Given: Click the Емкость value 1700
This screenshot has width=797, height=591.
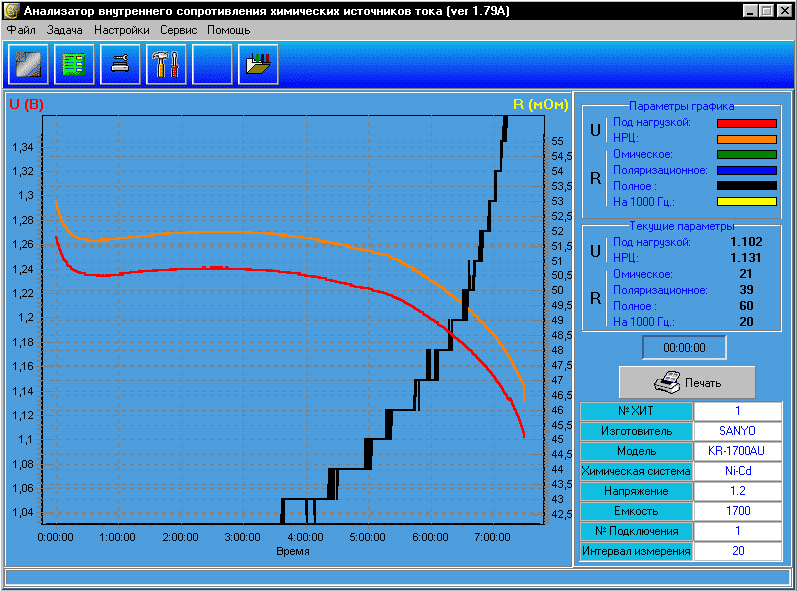Looking at the screenshot, I should coord(738,511).
